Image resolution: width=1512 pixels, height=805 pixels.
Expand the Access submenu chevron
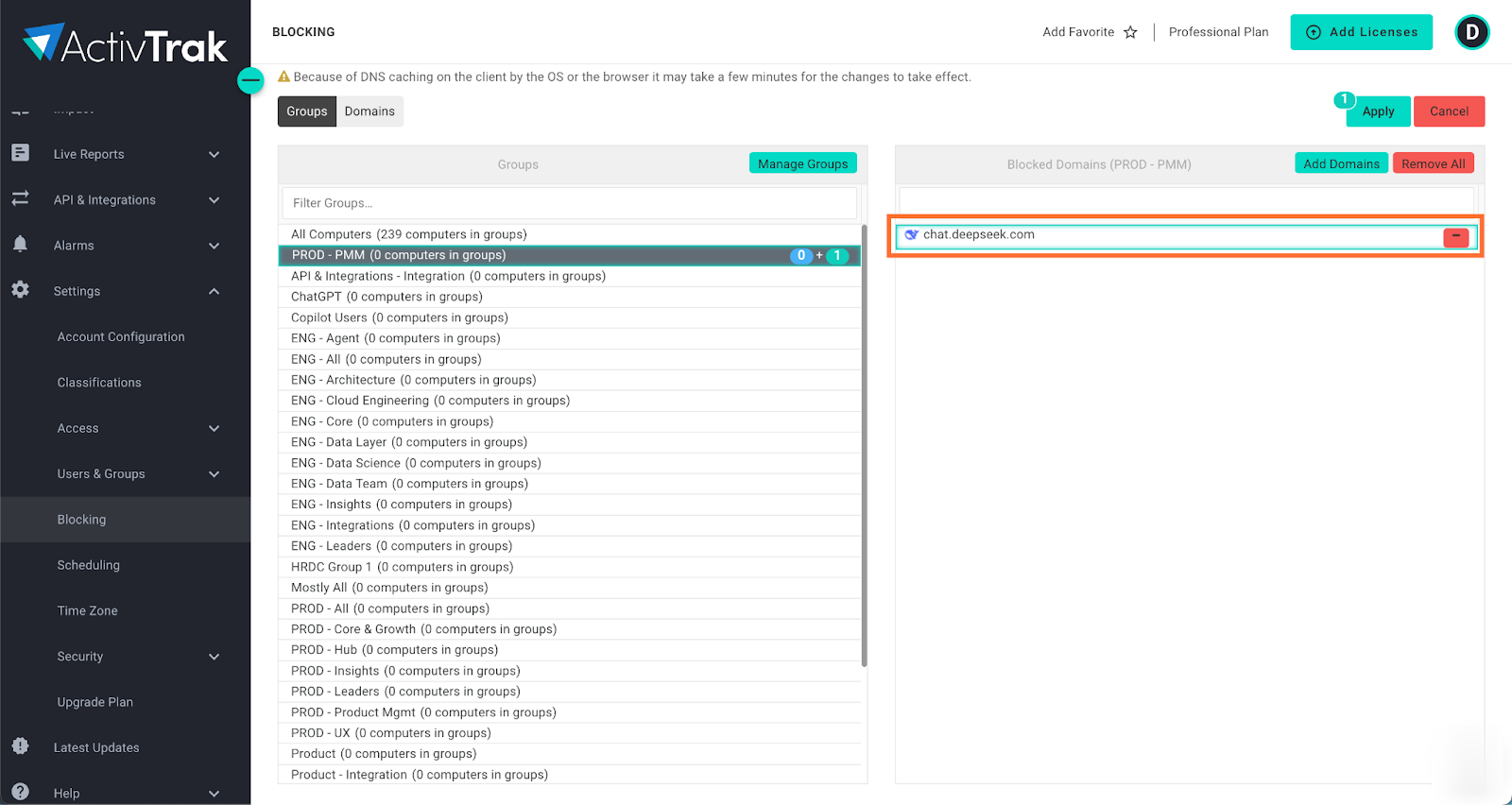pyautogui.click(x=215, y=428)
